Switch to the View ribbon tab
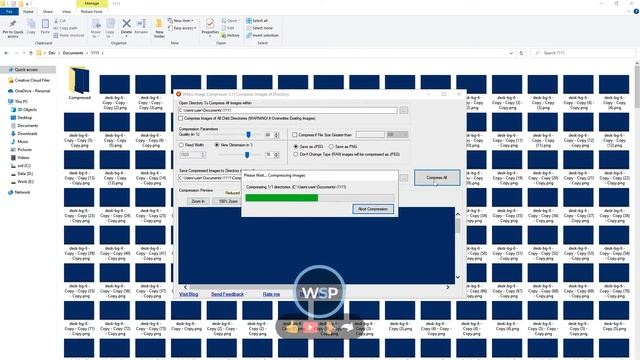Screen dimensions: 640x360 pos(66,11)
